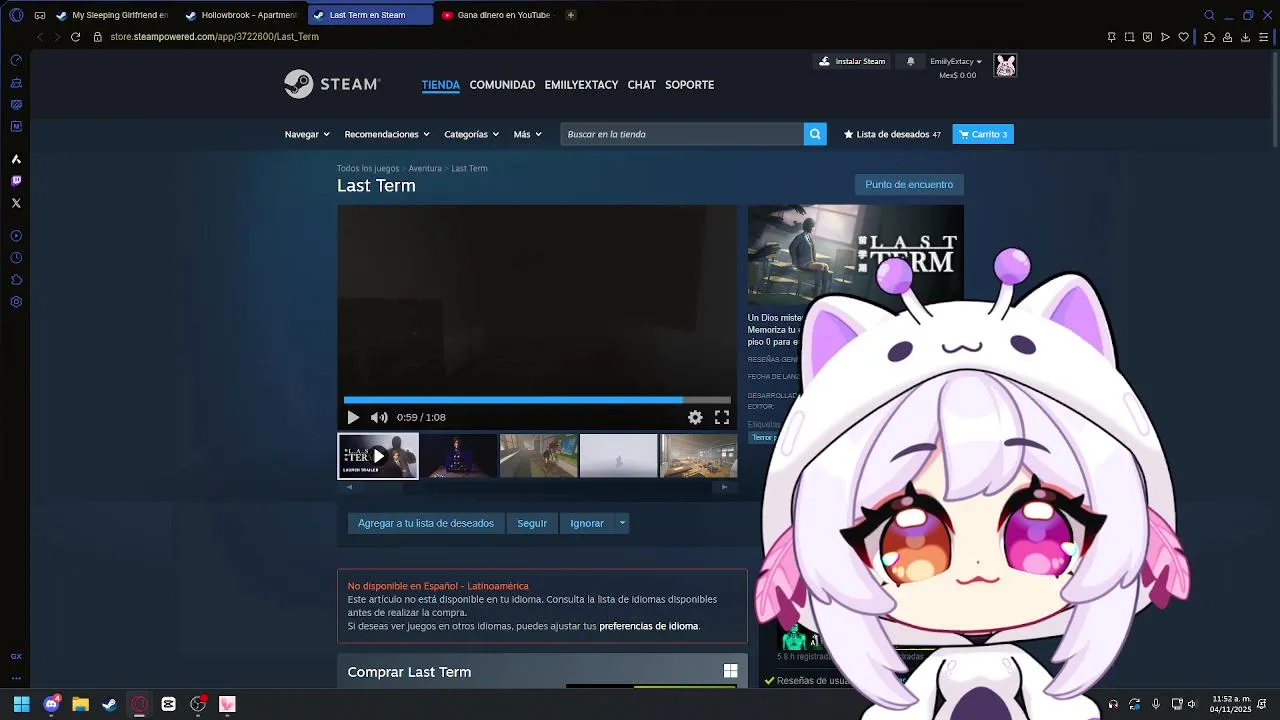Go back to previous page
Screen dimensions: 1280x720
40,37
